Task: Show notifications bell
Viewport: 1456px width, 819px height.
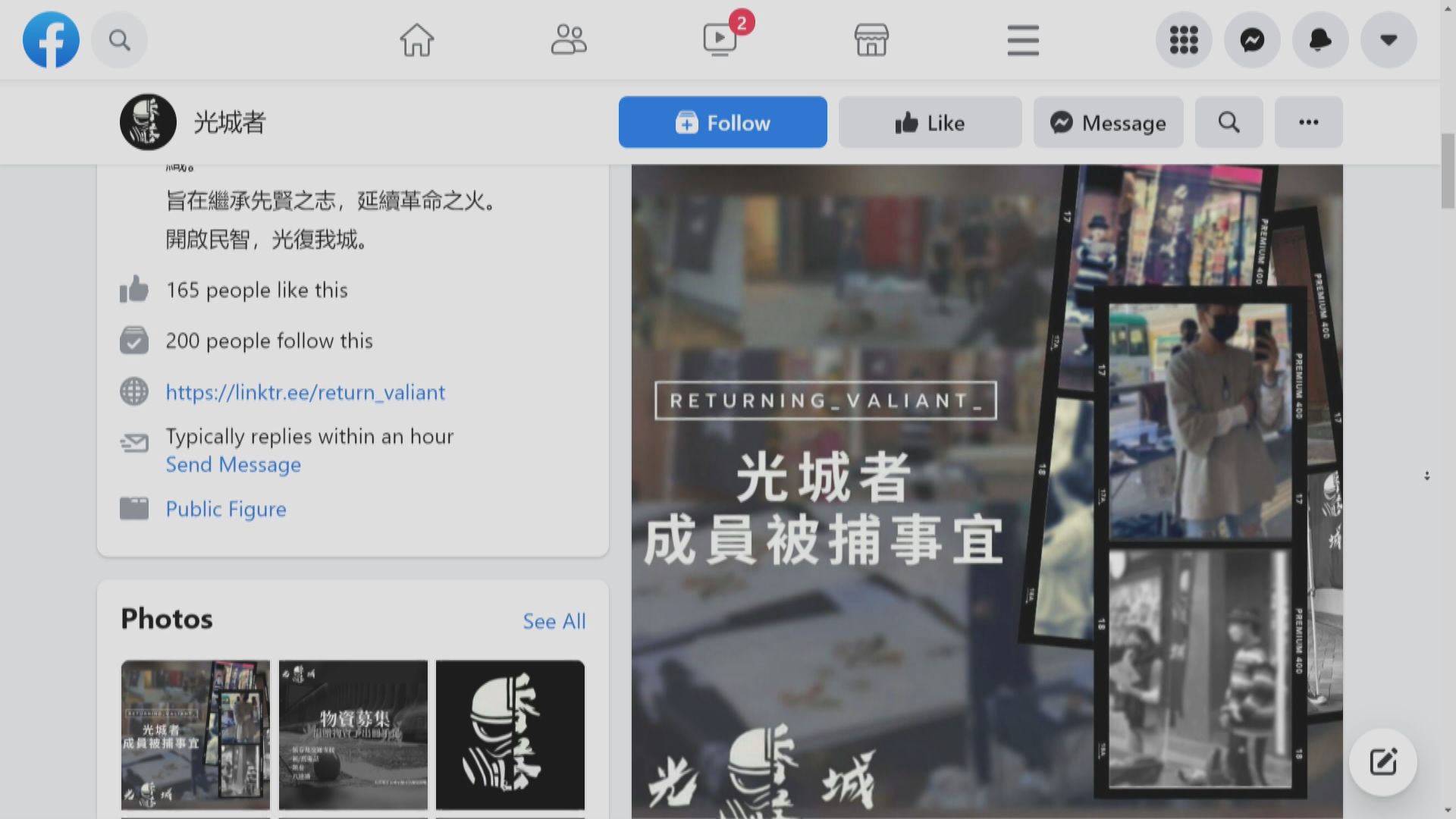Action: pyautogui.click(x=1320, y=40)
